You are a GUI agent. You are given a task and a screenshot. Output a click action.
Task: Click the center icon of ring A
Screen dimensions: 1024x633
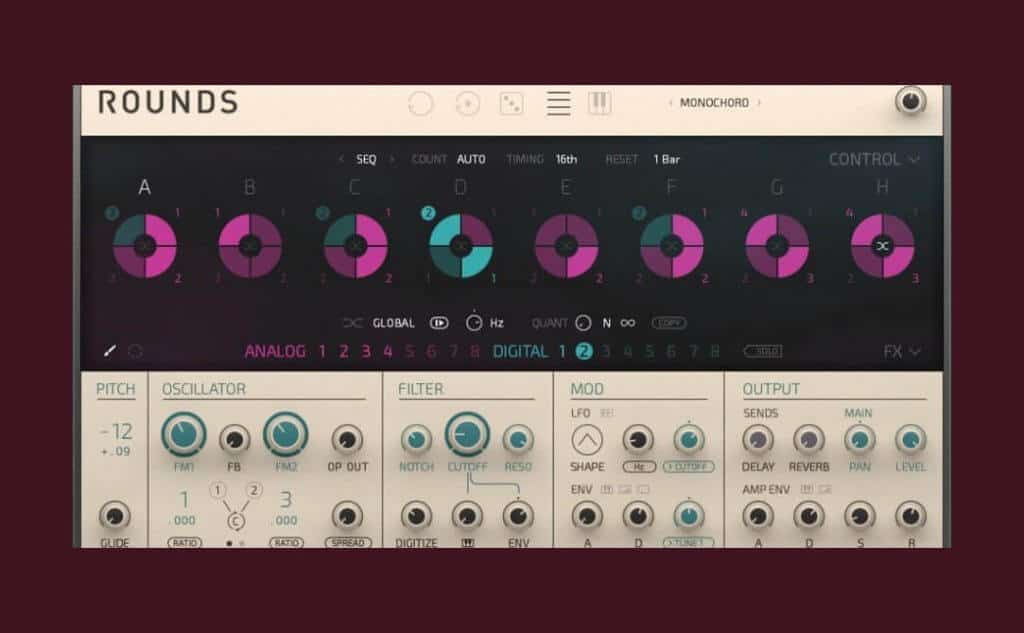coord(144,246)
